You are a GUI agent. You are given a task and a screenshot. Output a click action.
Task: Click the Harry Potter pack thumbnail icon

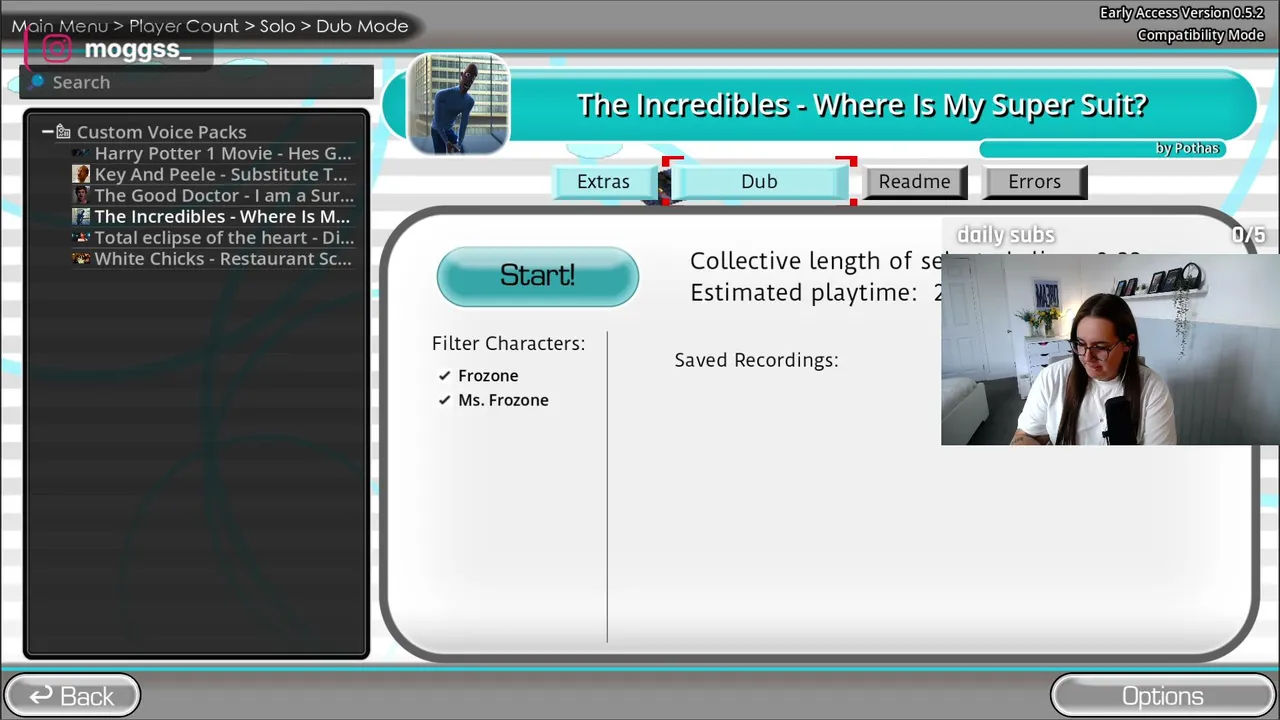pos(81,154)
